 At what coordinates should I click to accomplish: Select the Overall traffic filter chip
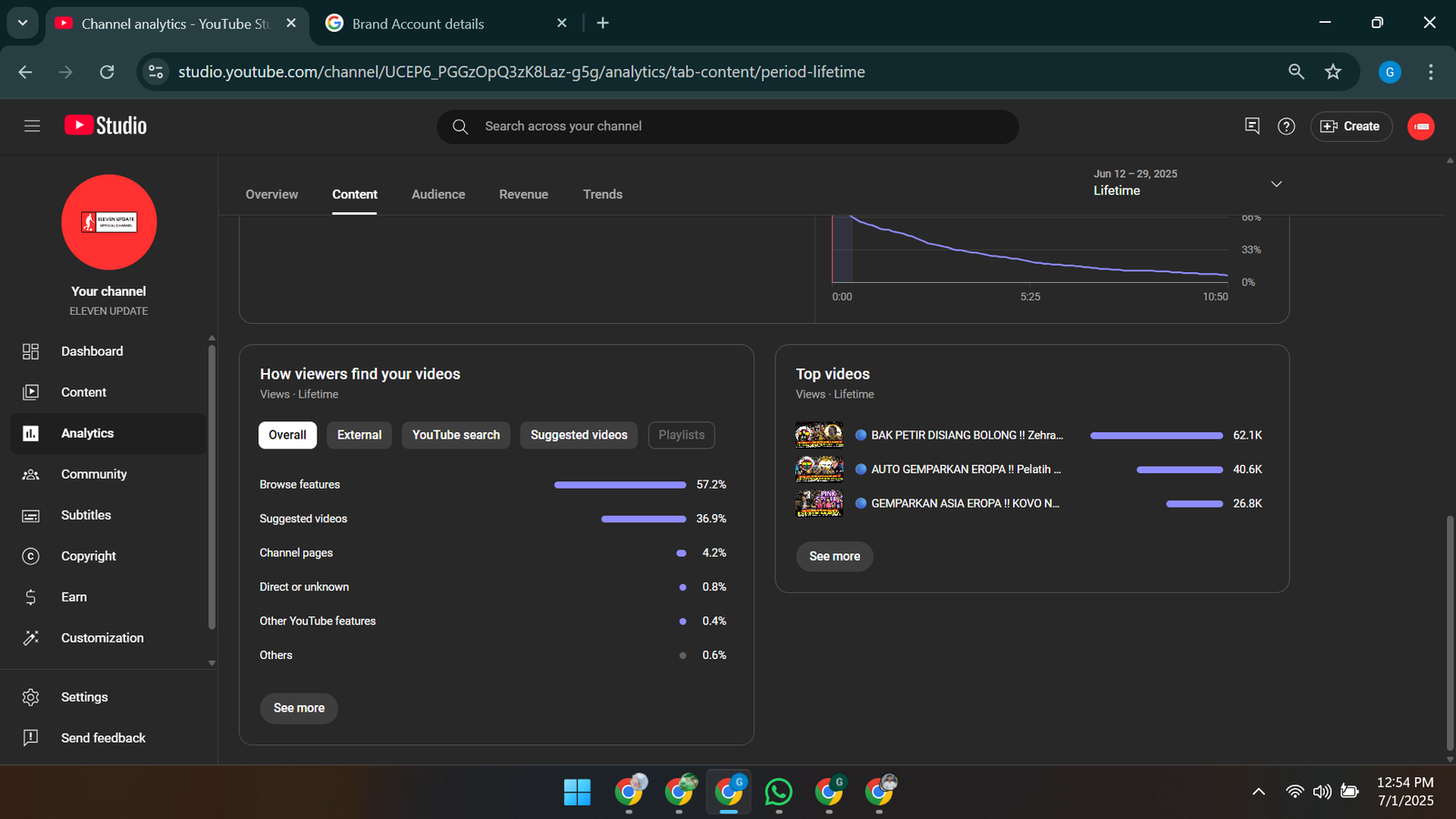pyautogui.click(x=288, y=435)
